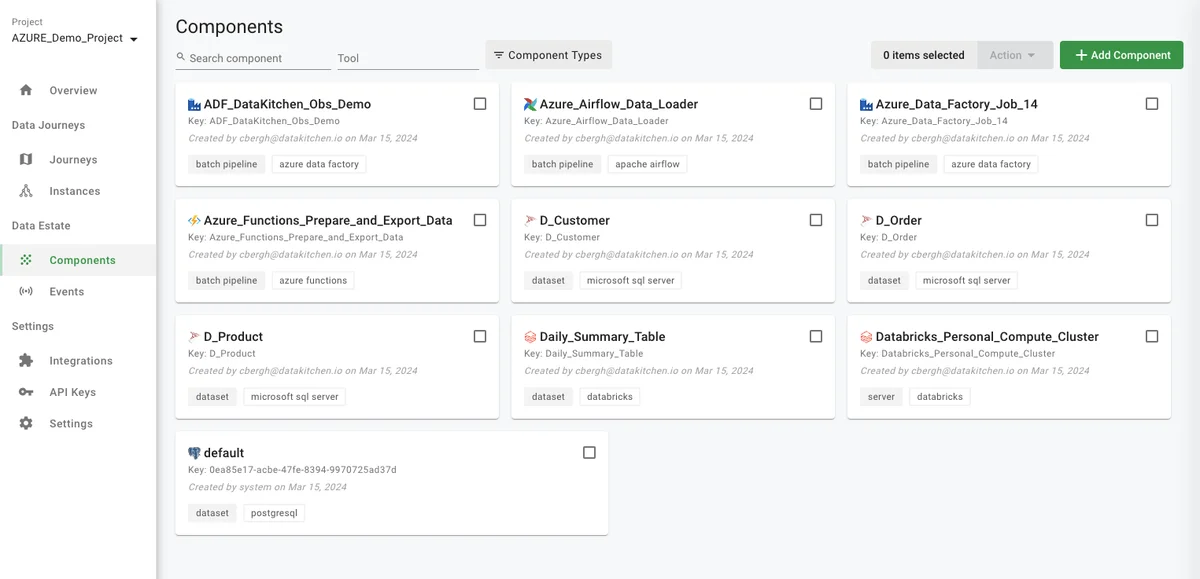Open the AZURE_Demo_Project project dropdown
Screen dimensions: 1200x579
75,38
